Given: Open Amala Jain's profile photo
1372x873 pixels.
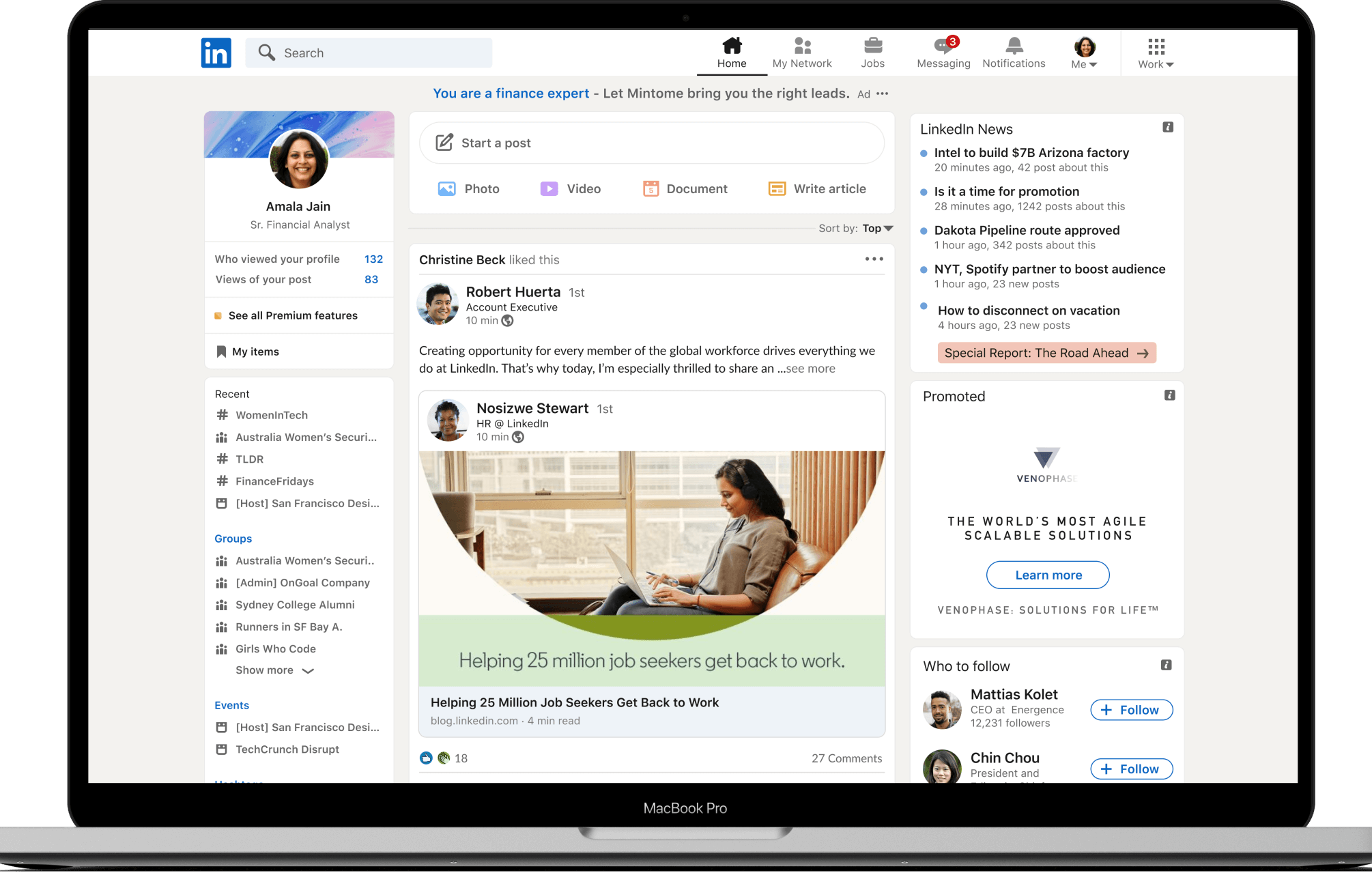Looking at the screenshot, I should [299, 158].
